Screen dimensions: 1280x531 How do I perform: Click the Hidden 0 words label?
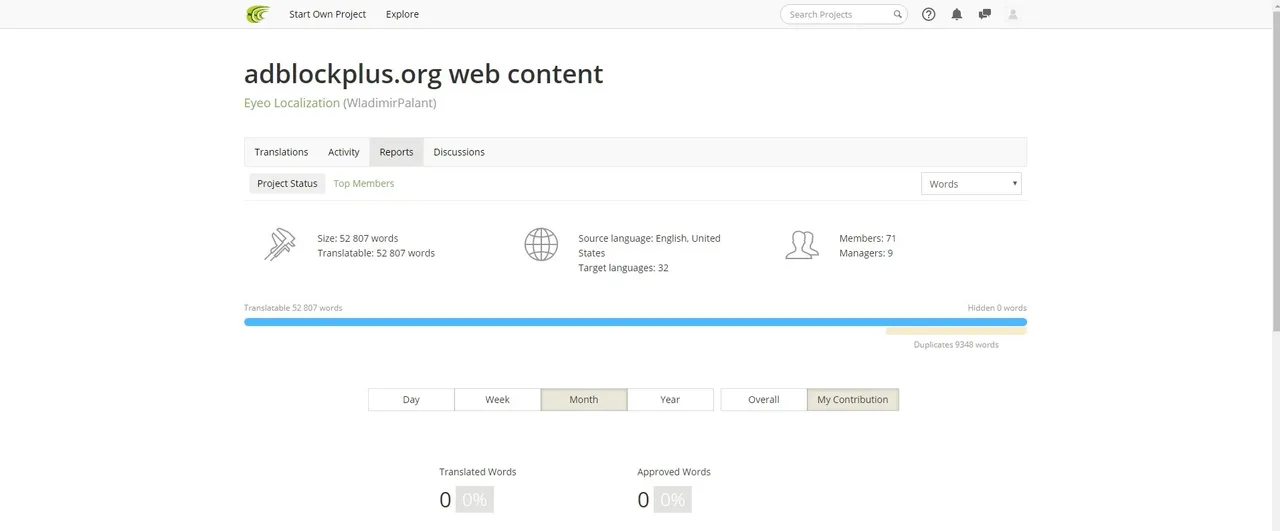pos(997,308)
